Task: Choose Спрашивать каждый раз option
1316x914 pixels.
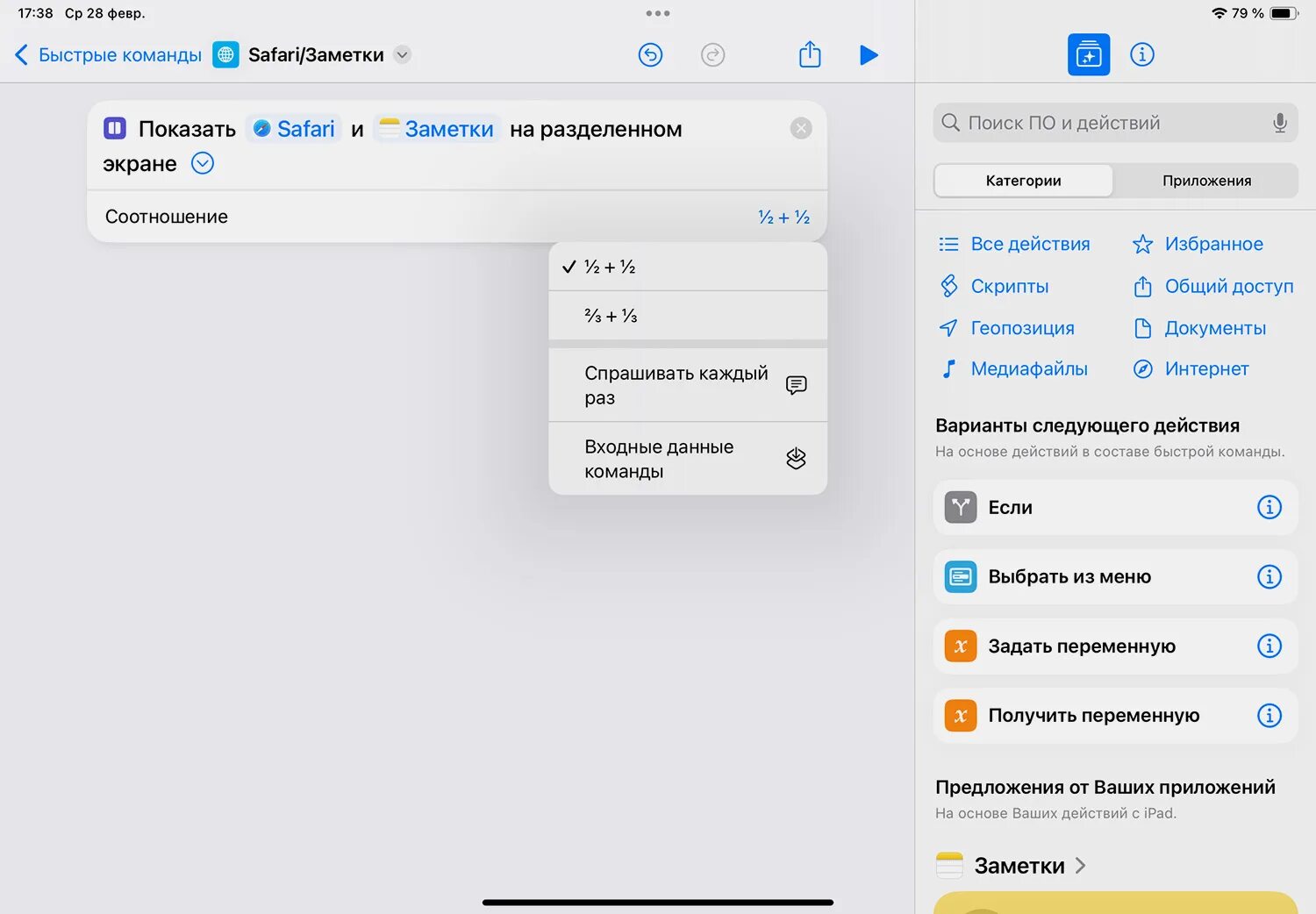Action: coord(688,385)
